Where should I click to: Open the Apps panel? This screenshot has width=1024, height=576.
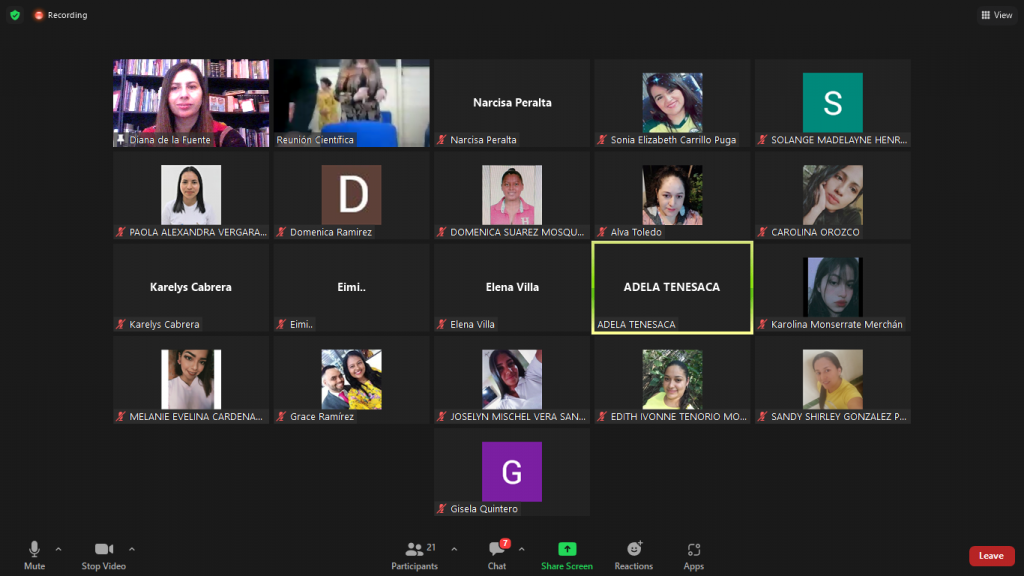[x=693, y=554]
